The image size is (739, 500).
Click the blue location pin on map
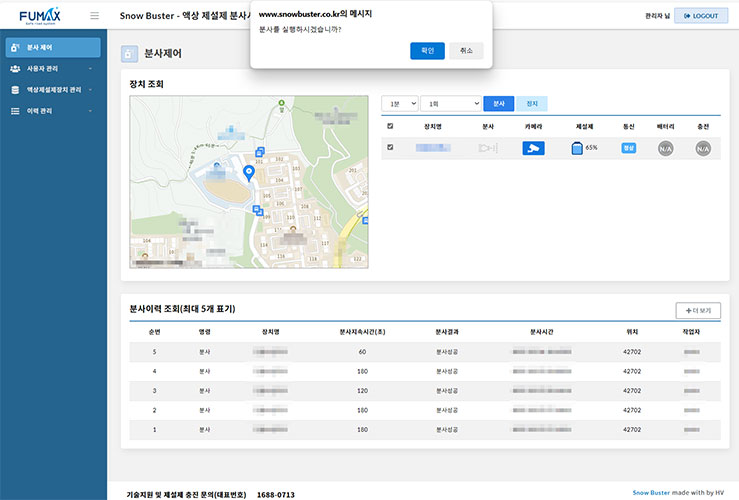point(249,173)
